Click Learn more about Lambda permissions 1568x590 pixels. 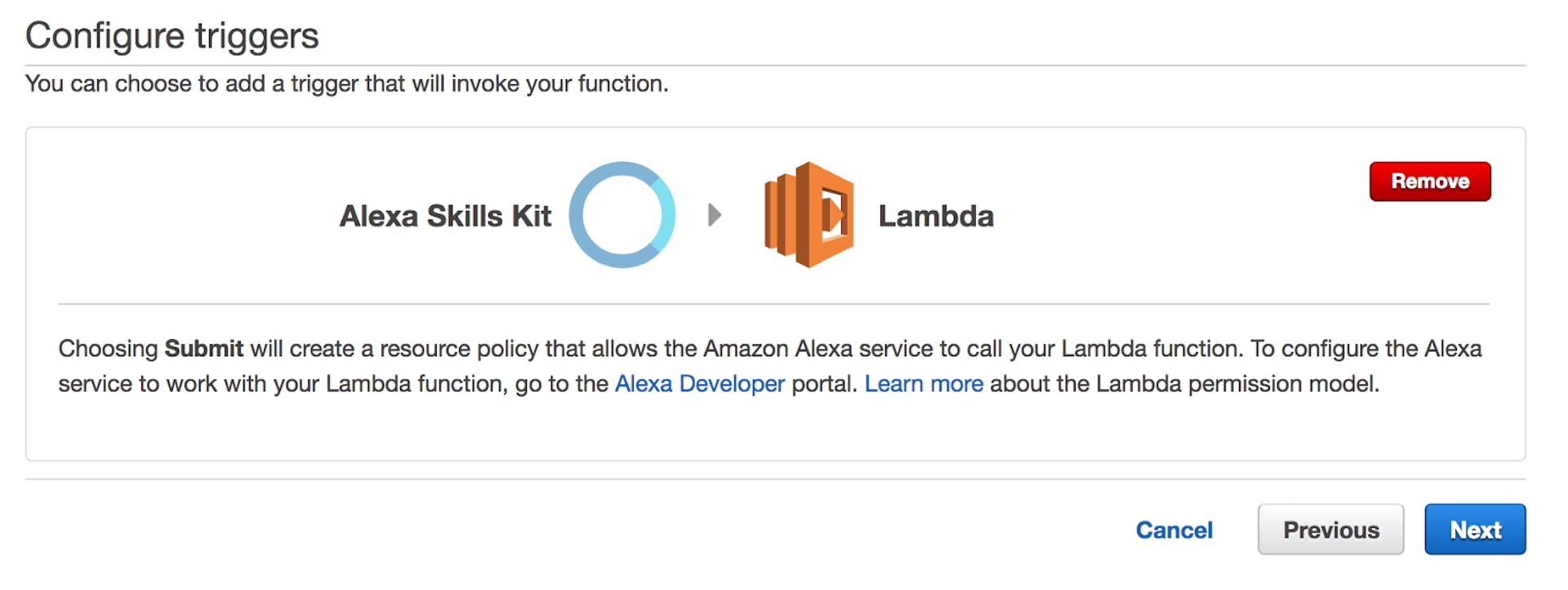[x=923, y=383]
